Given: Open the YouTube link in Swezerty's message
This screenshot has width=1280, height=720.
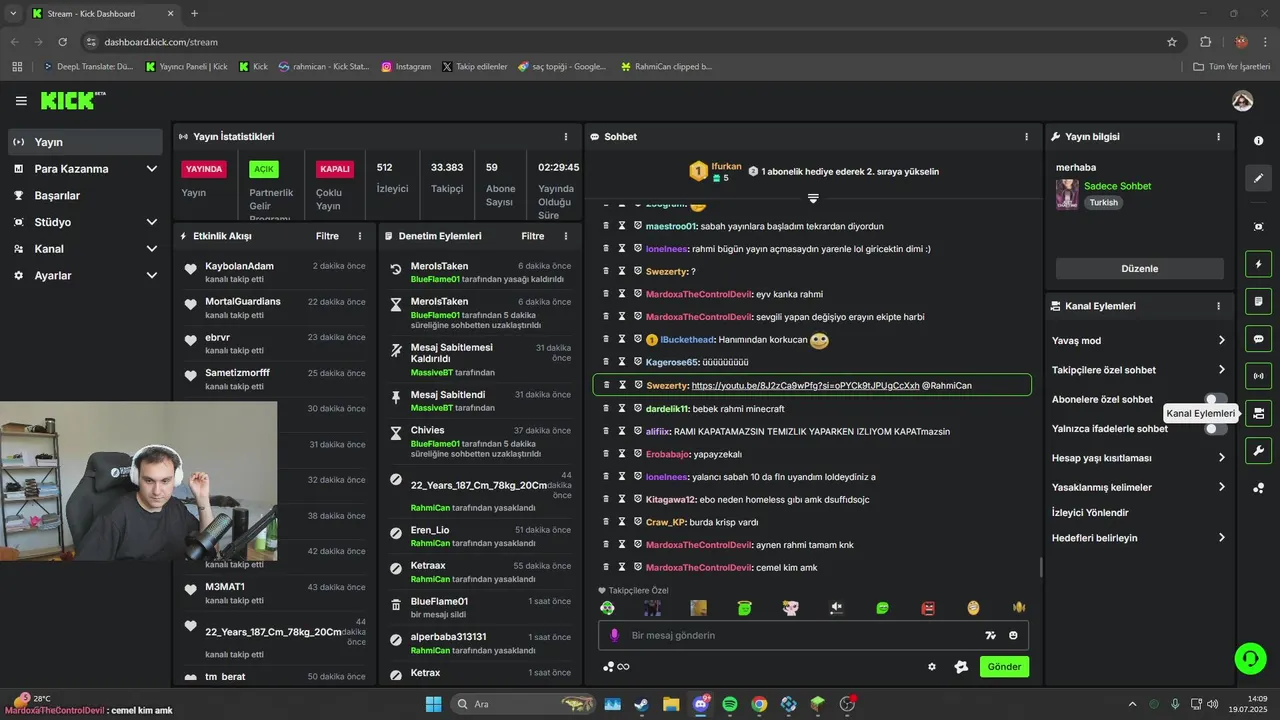Looking at the screenshot, I should (805, 385).
